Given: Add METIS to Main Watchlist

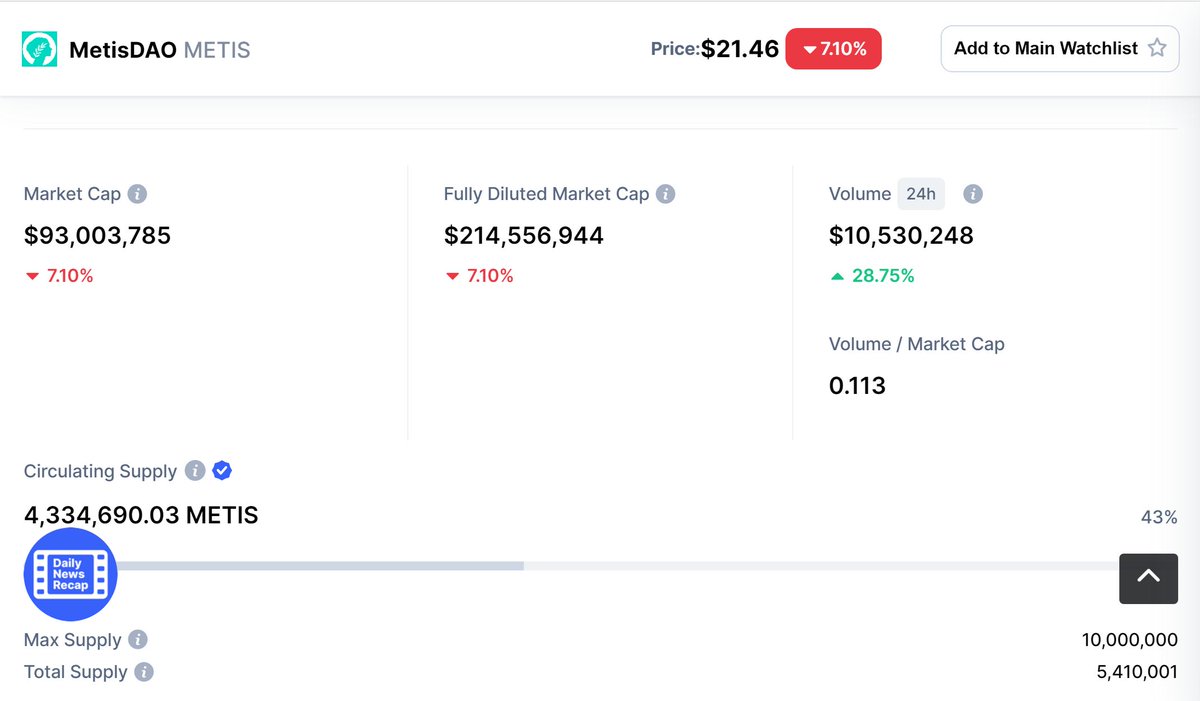Looking at the screenshot, I should click(1060, 48).
